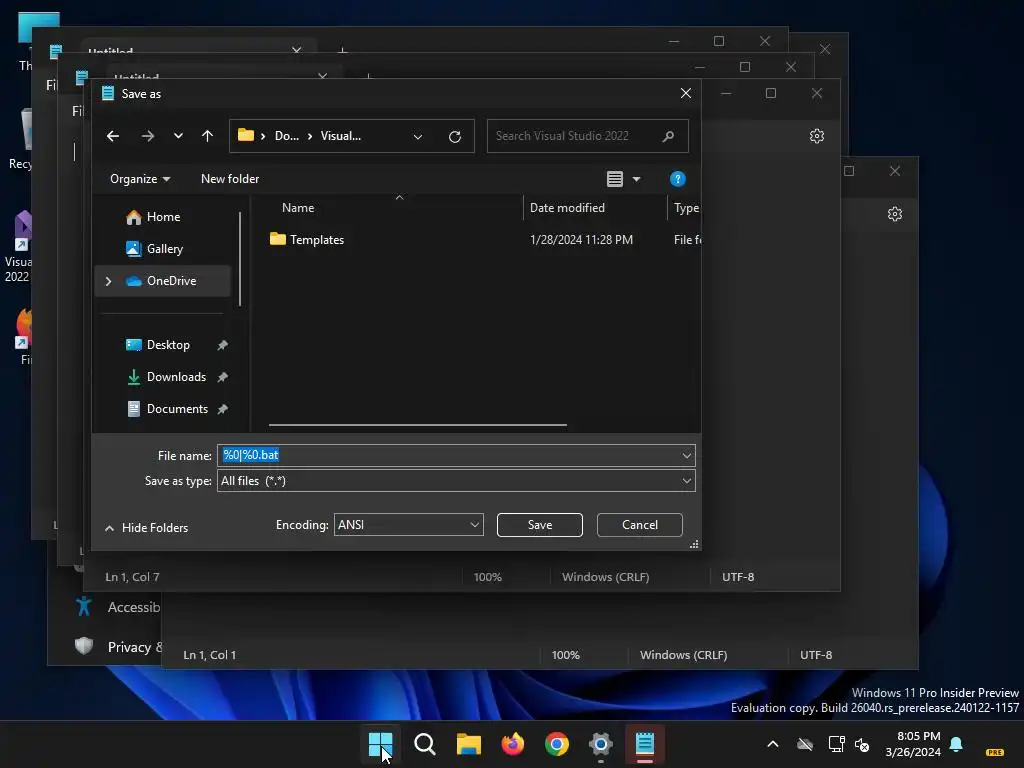The width and height of the screenshot is (1024, 768).
Task: Click the pin icon next to Desktop
Action: [x=223, y=345]
